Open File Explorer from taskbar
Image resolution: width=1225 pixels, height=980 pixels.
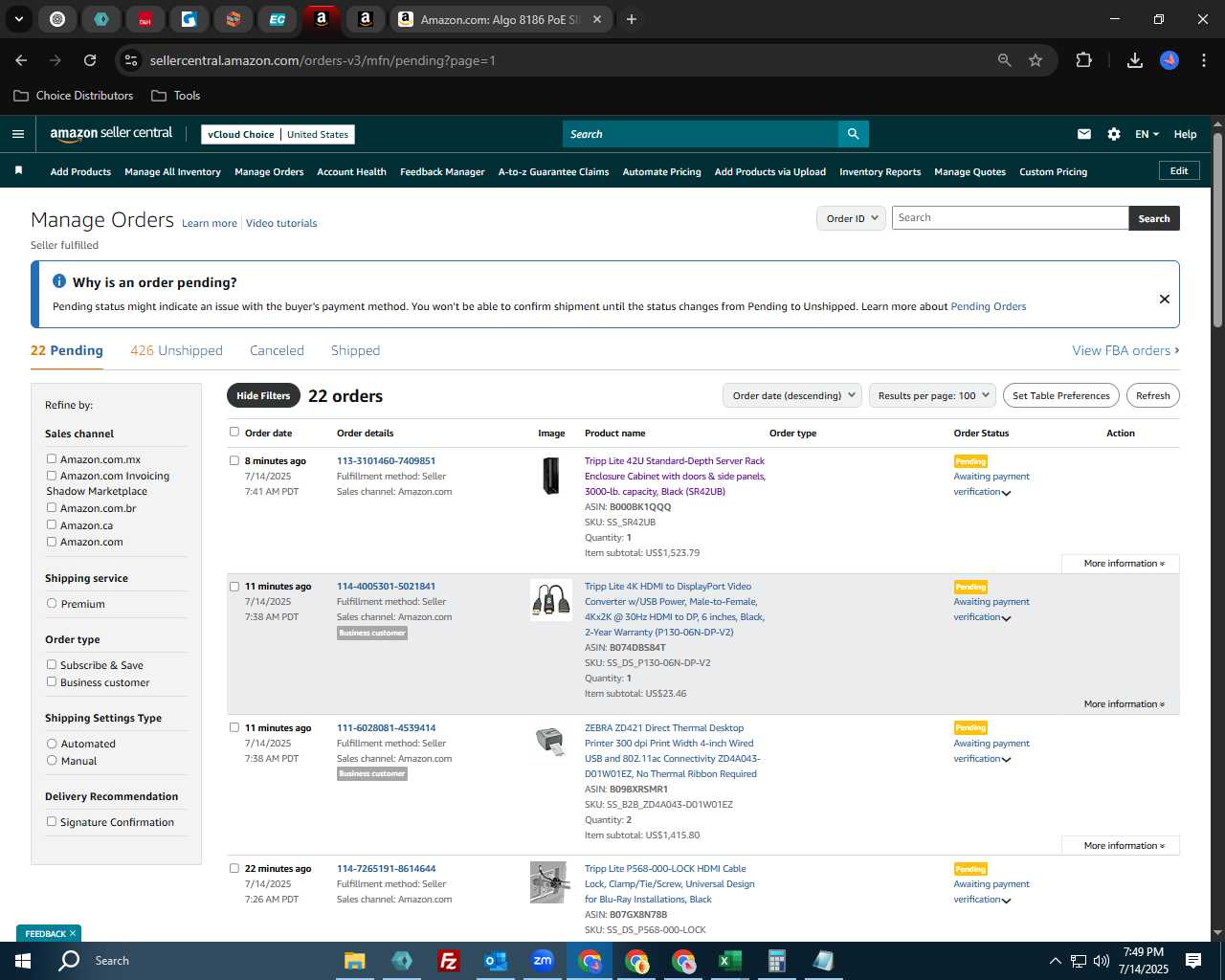point(355,961)
